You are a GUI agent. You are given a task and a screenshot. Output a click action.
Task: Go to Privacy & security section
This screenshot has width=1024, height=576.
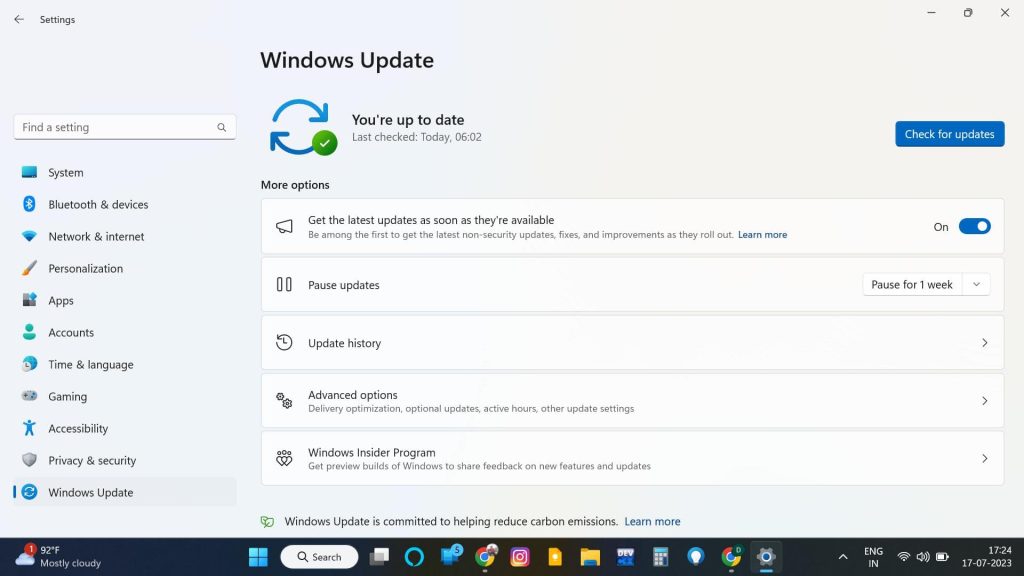(x=92, y=461)
